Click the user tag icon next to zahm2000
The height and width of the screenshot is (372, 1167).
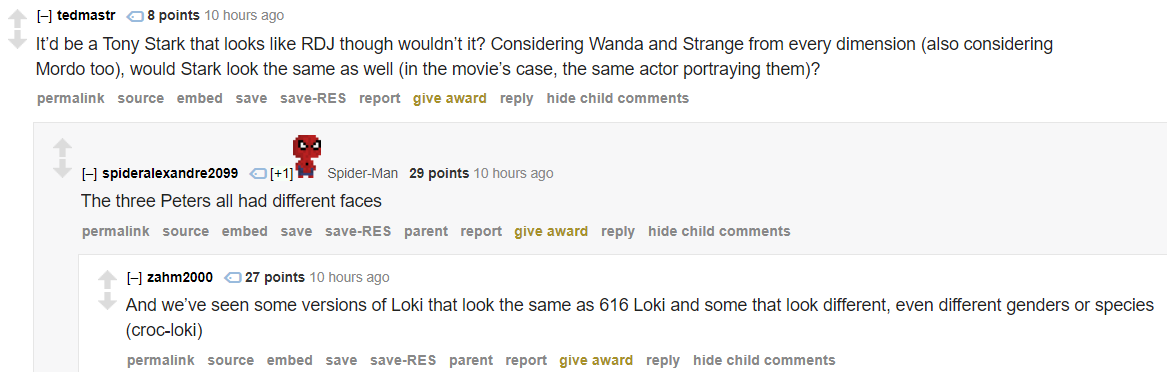(233, 278)
